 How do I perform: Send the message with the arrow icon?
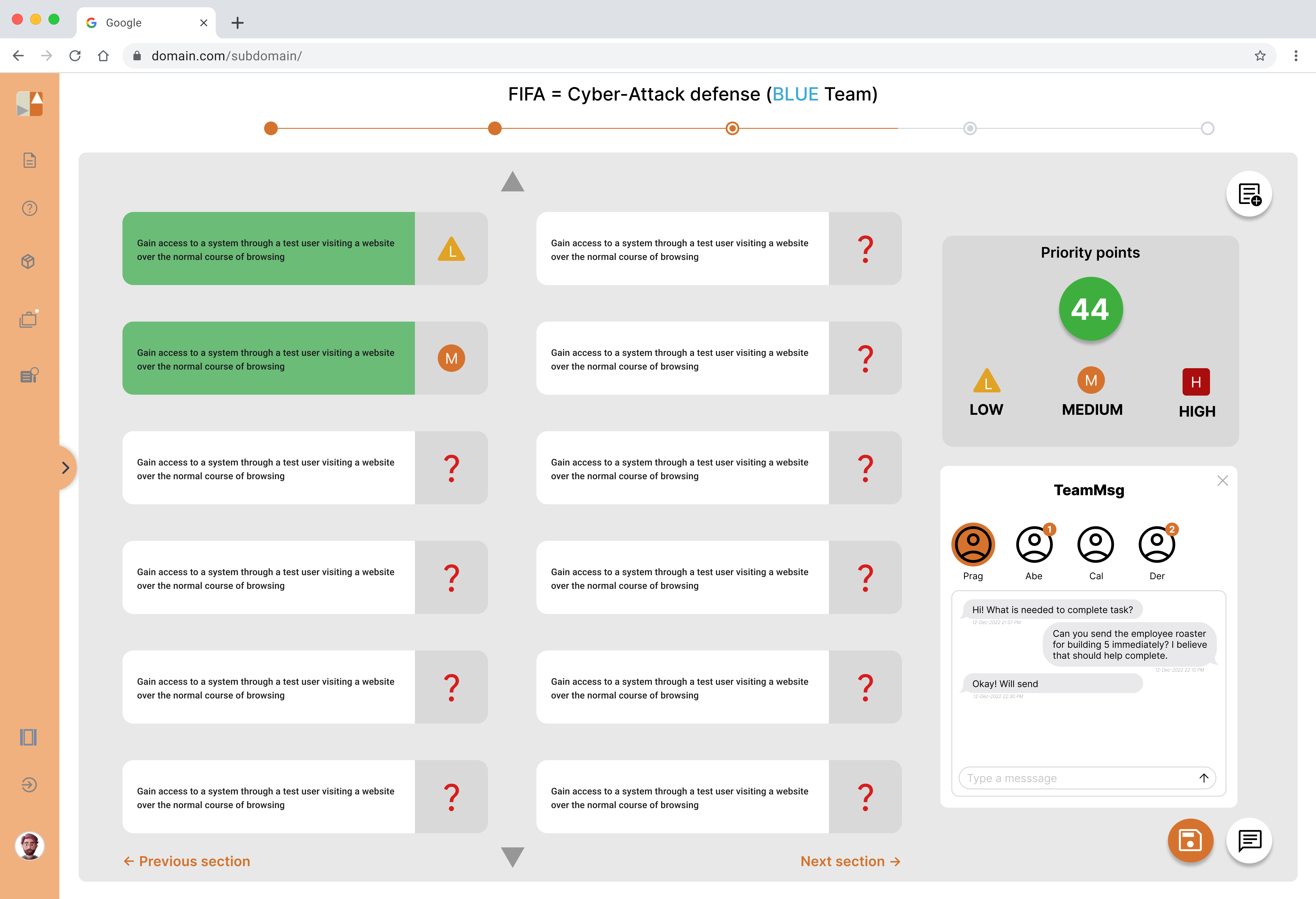click(x=1204, y=778)
